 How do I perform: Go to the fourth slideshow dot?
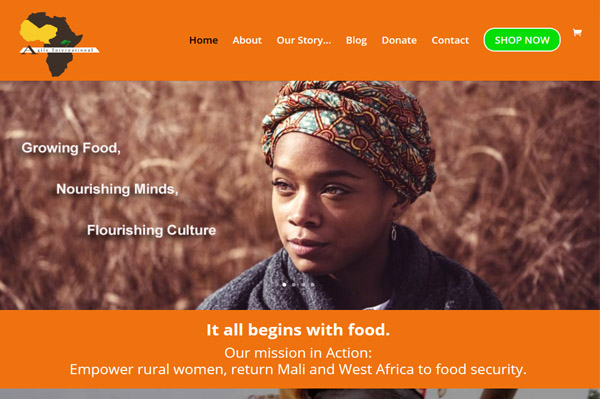[313, 285]
